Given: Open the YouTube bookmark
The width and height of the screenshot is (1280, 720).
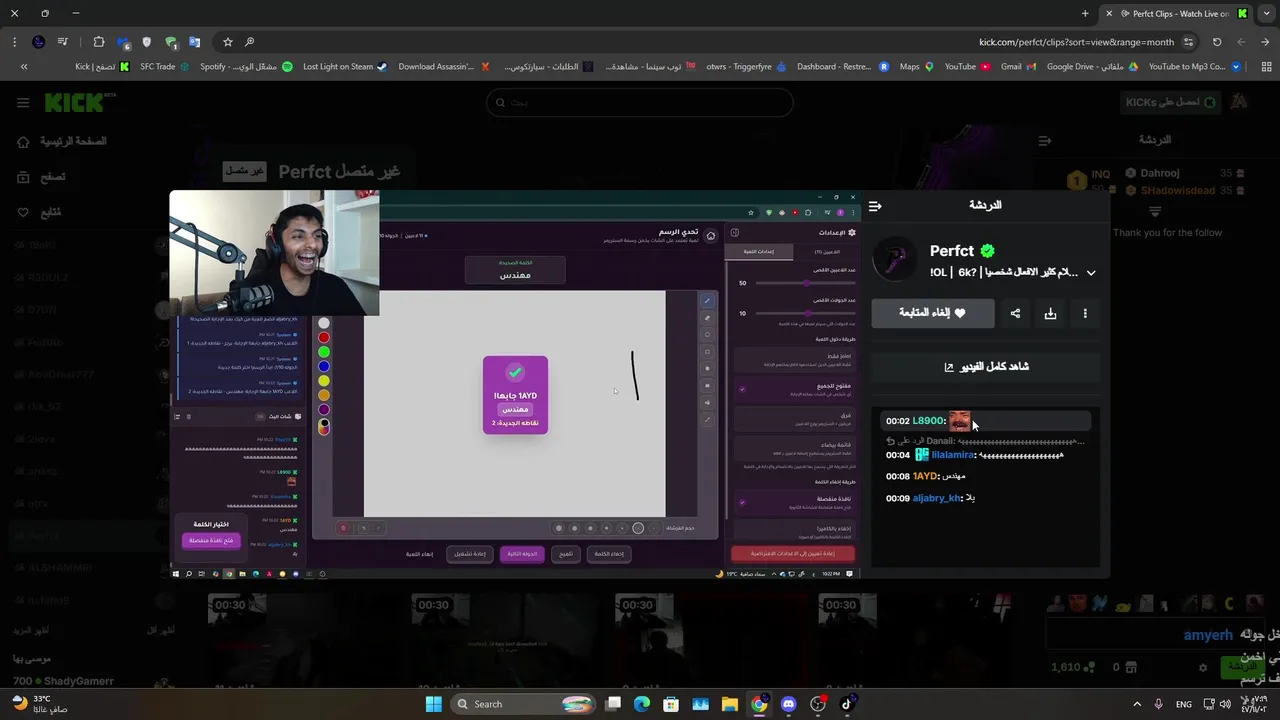Looking at the screenshot, I should [967, 67].
